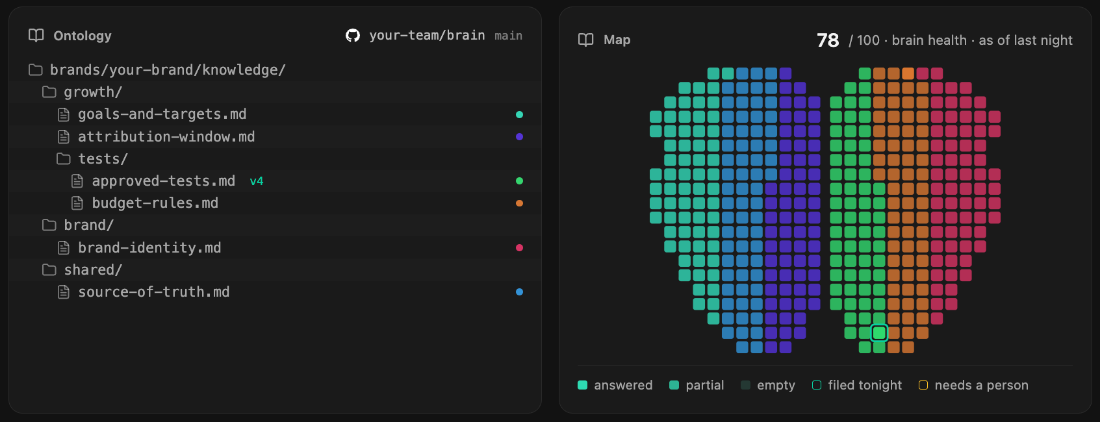Screen dimensions: 1100x422
Task: Open the your-team/brain repository link
Action: tap(427, 36)
